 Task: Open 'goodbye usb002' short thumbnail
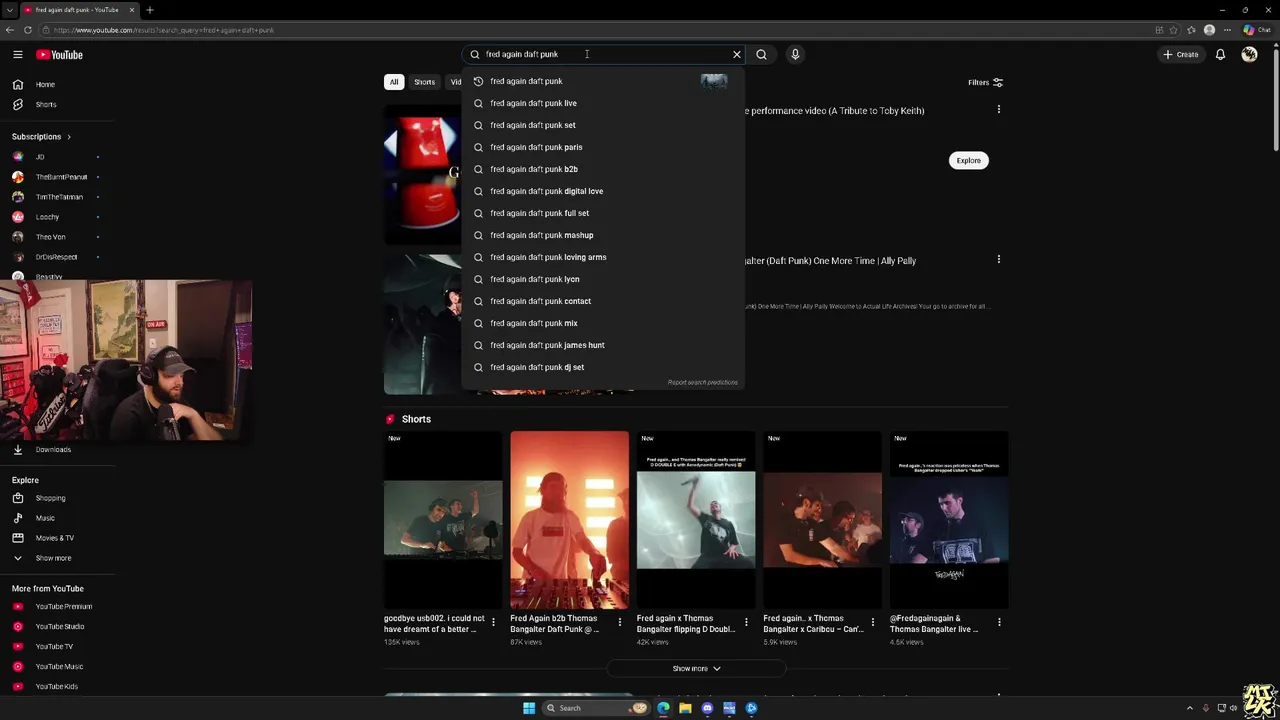tap(443, 520)
